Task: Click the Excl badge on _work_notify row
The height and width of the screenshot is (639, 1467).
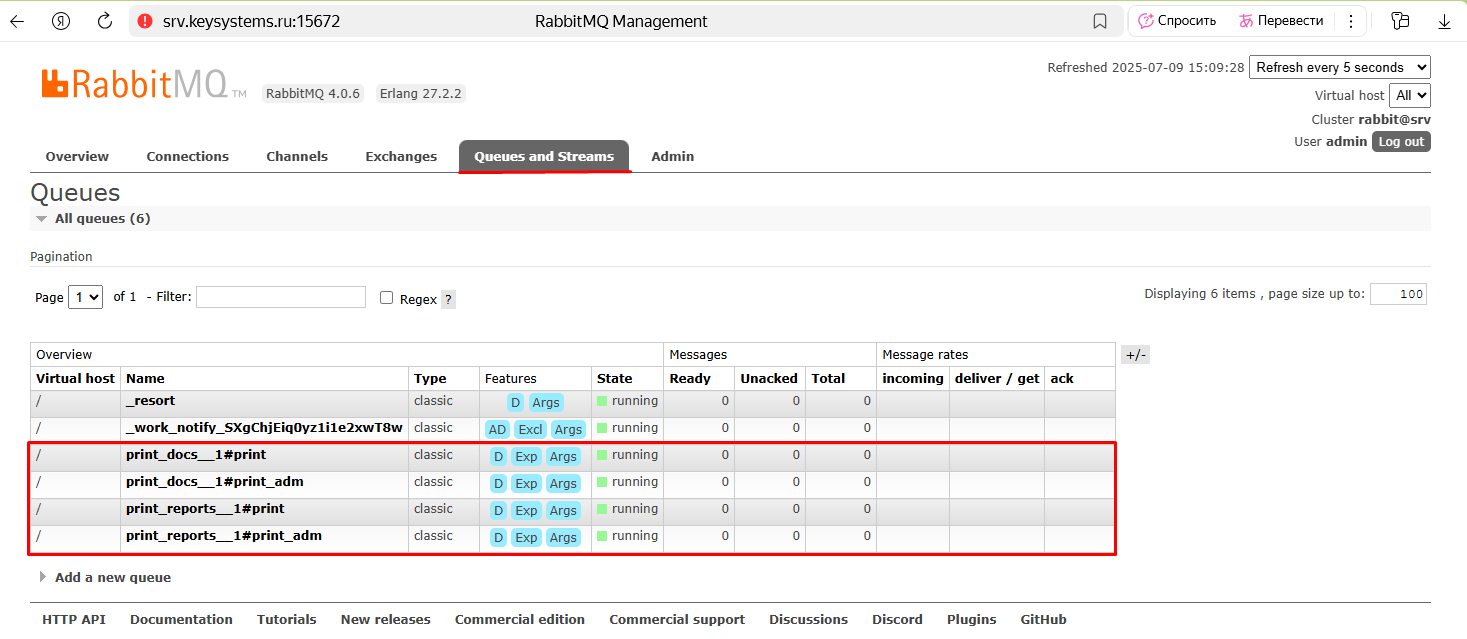Action: click(x=530, y=429)
